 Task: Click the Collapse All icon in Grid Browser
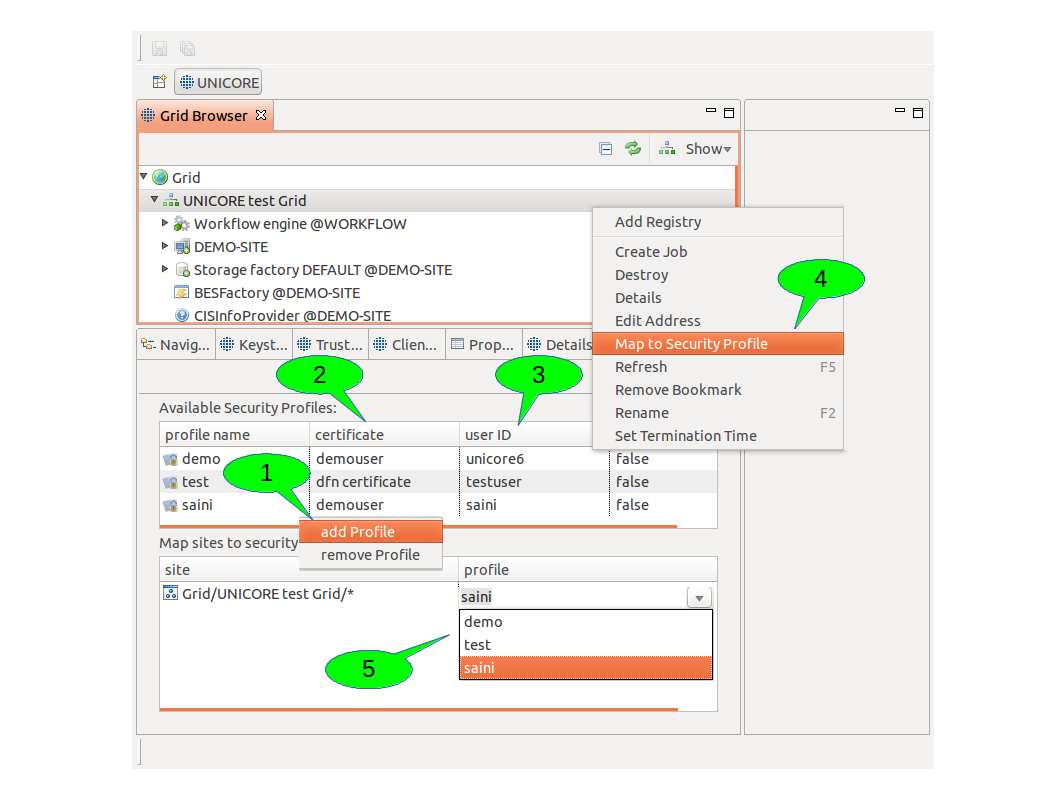pos(606,149)
